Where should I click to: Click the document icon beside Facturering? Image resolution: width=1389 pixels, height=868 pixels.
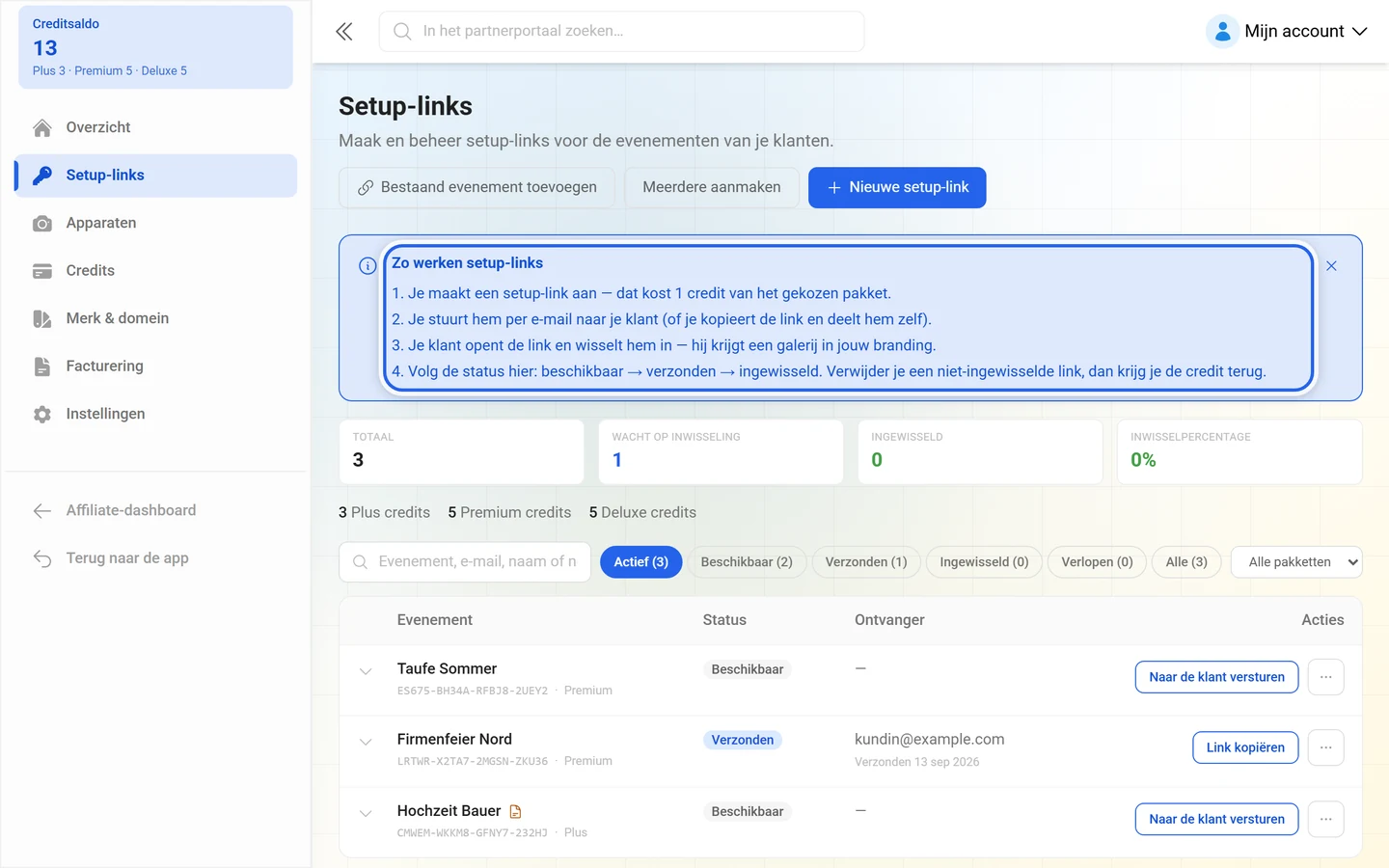pyautogui.click(x=42, y=366)
